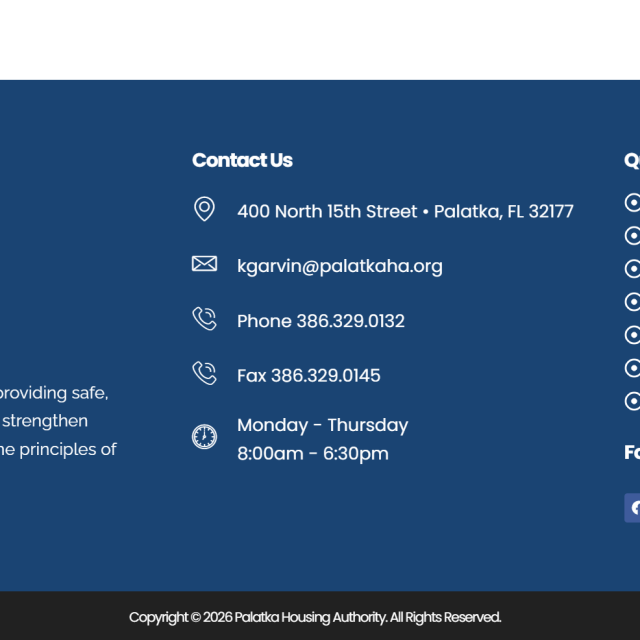Click the Contact Us heading
The height and width of the screenshot is (640, 640).
(x=242, y=160)
